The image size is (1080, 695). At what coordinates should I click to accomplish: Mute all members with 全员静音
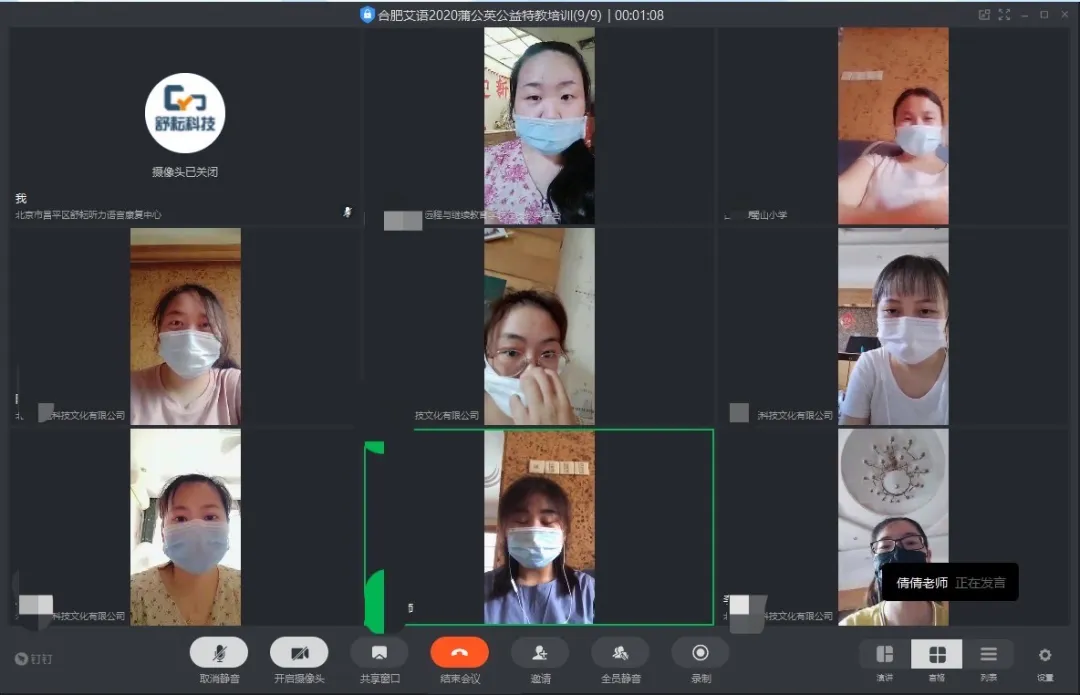[620, 653]
